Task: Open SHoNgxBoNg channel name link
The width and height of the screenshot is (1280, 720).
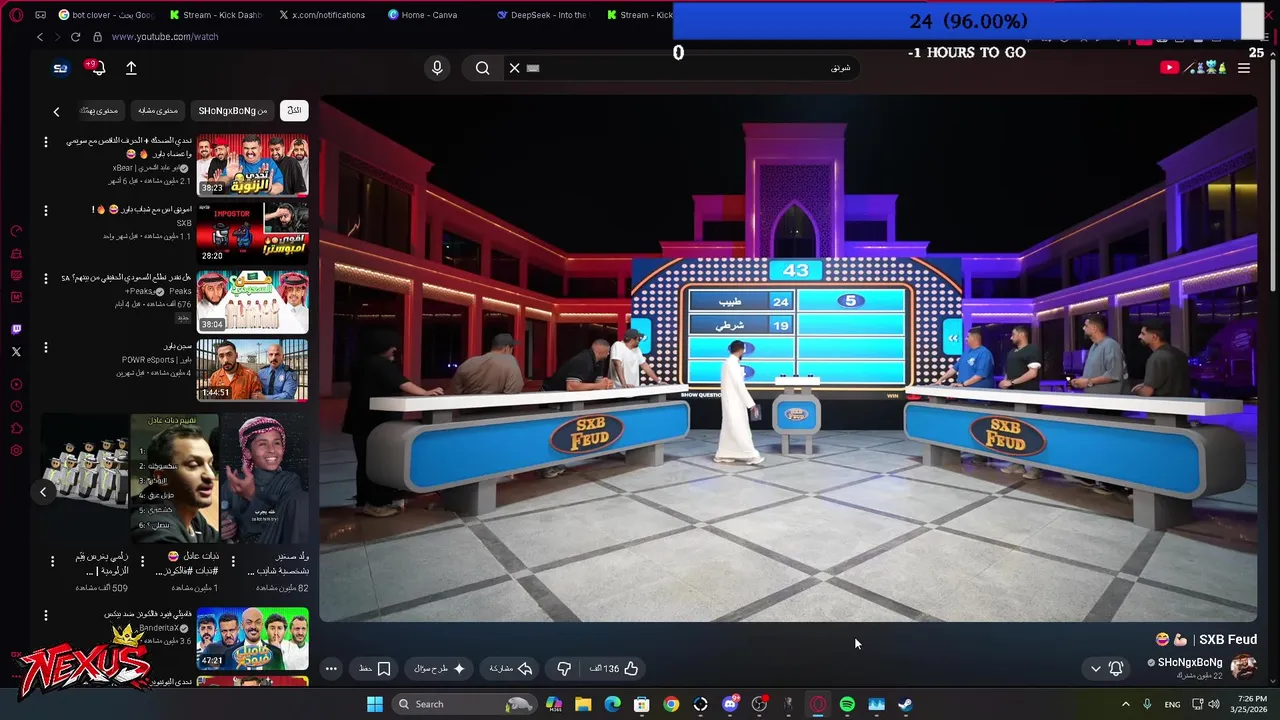Action: (x=1190, y=662)
